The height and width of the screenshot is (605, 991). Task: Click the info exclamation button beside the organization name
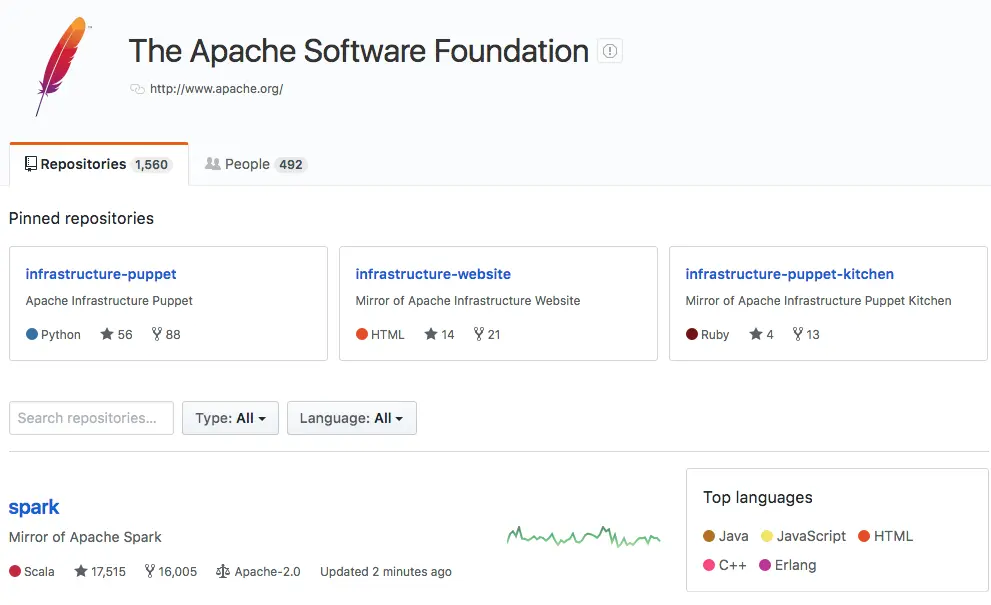(x=610, y=51)
